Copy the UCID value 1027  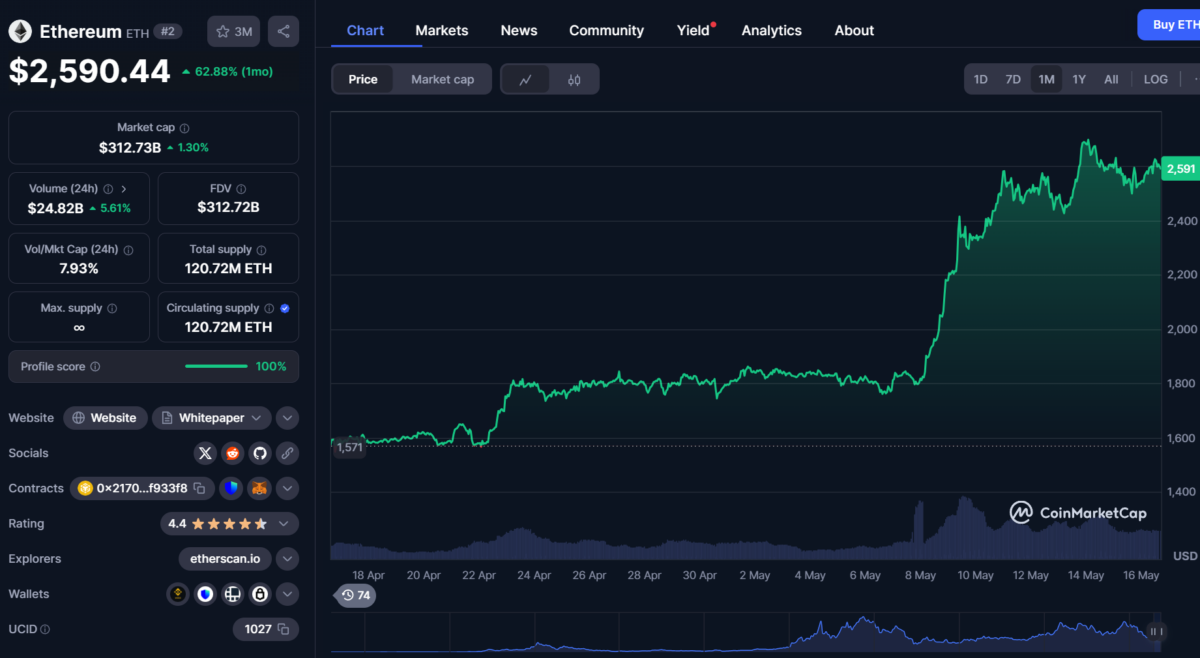click(284, 629)
